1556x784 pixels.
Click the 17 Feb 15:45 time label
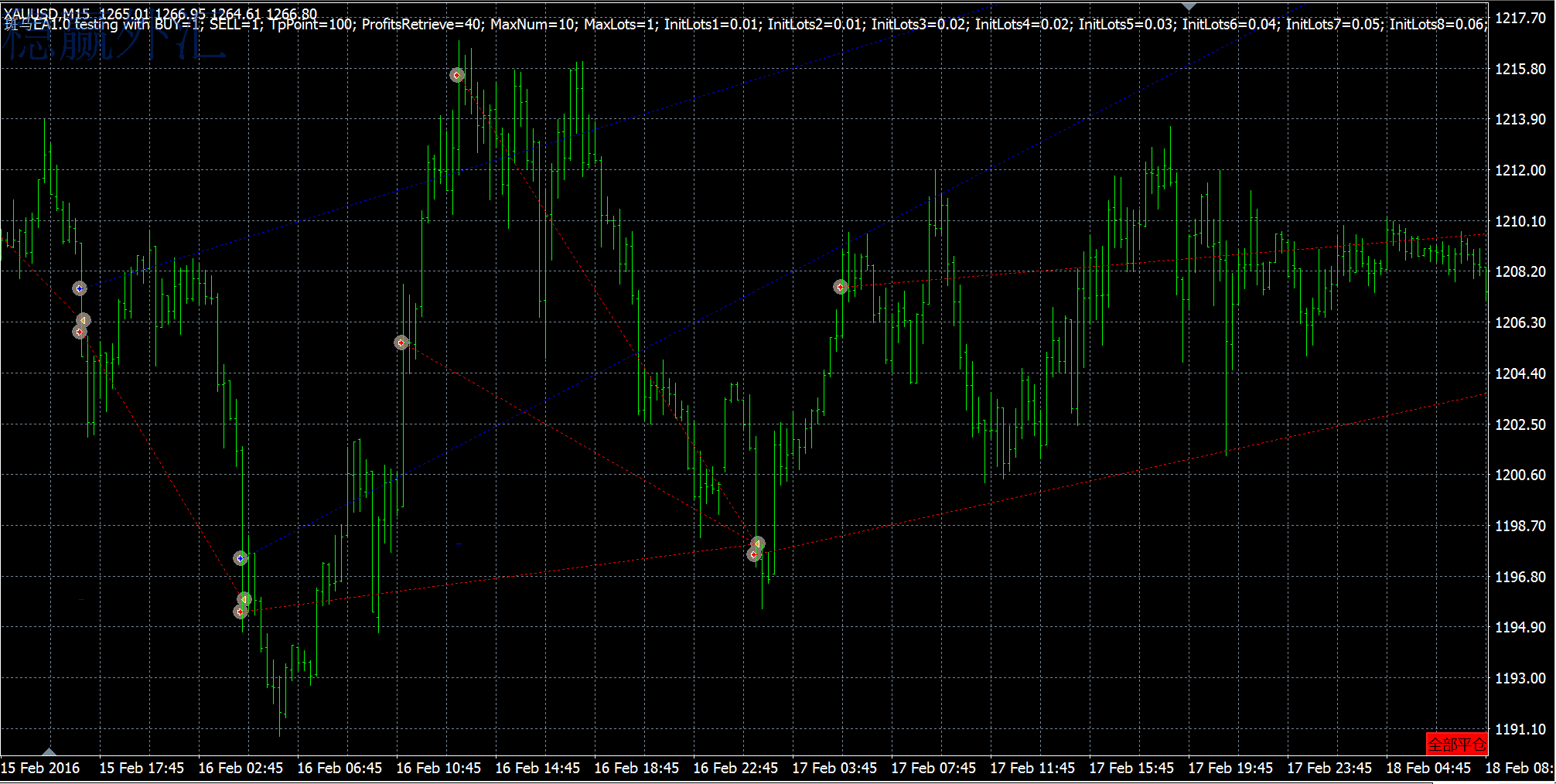click(1131, 768)
